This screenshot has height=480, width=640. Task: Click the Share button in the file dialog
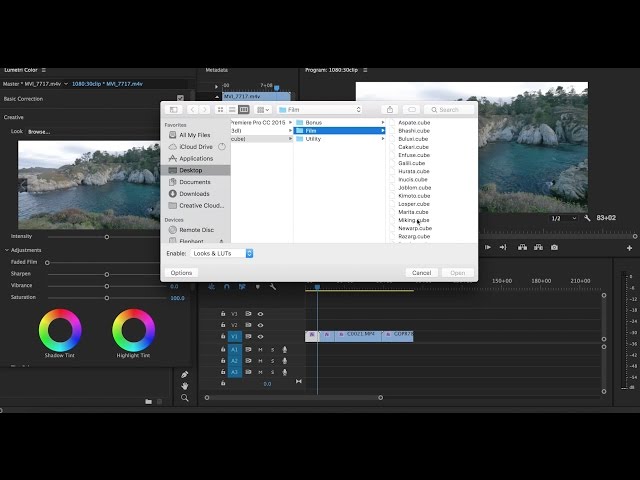coord(389,109)
